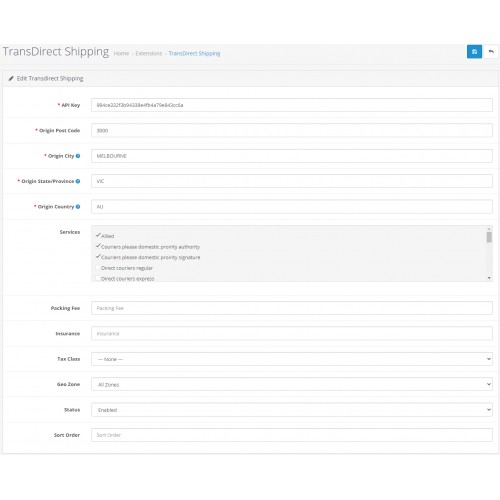Click the pencil icon beside Edit Transdirect Shipping
The width and height of the screenshot is (500, 500).
click(x=11, y=78)
